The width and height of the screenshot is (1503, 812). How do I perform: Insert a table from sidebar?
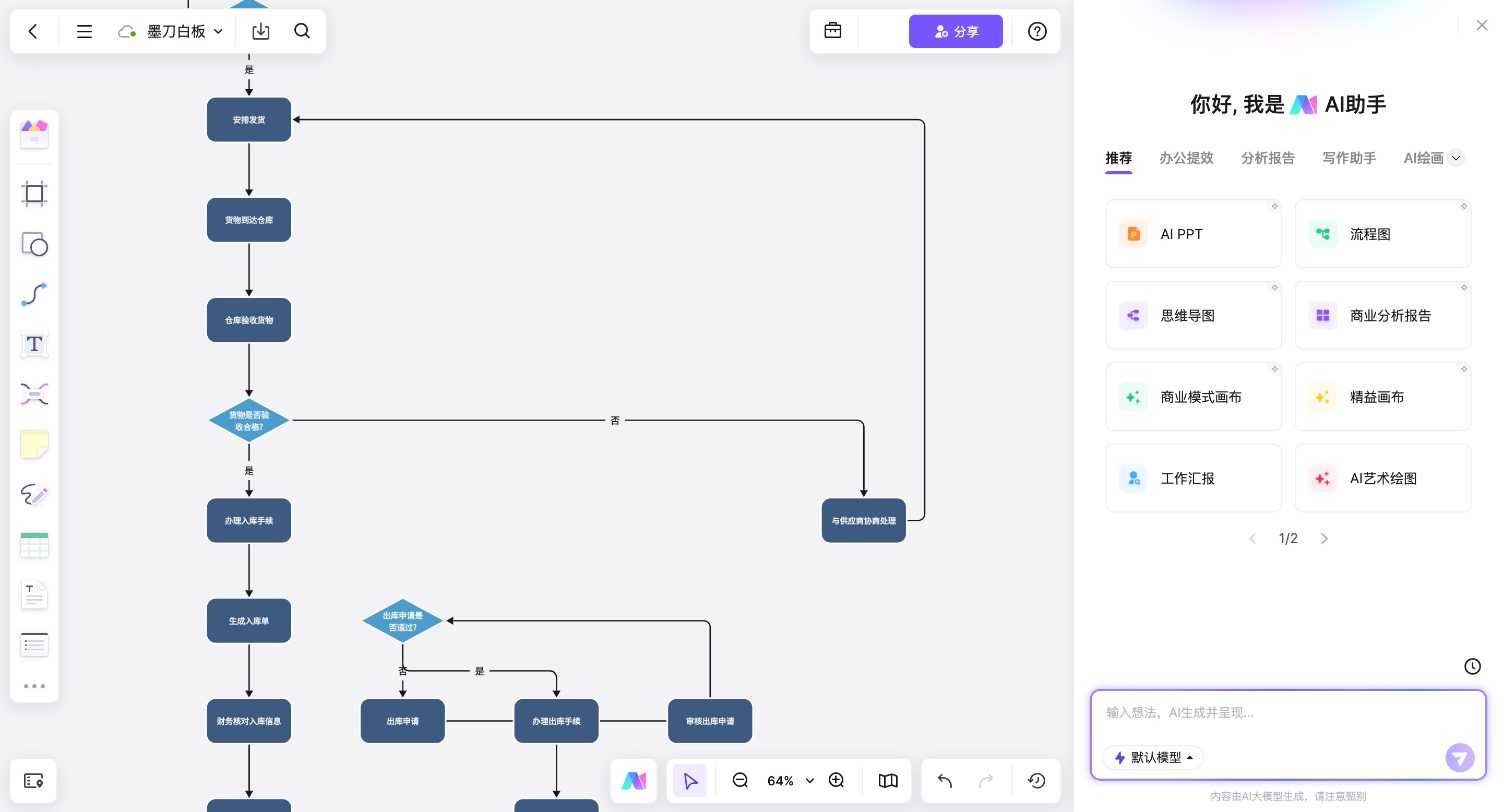[34, 545]
